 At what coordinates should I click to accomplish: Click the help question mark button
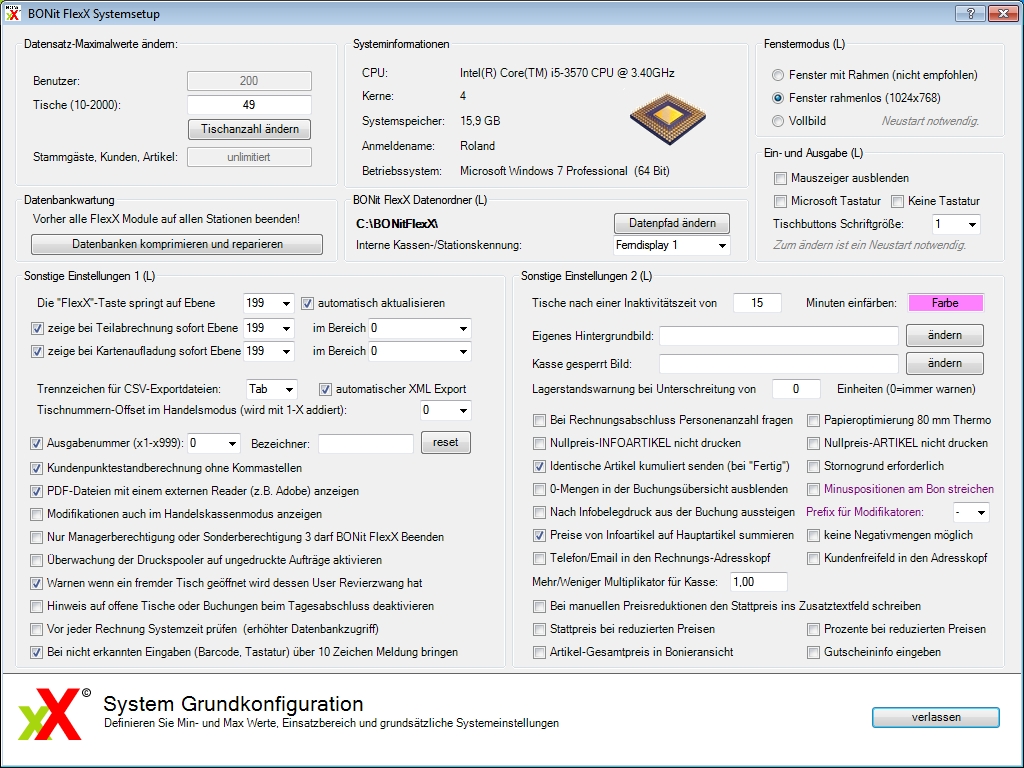[x=970, y=13]
